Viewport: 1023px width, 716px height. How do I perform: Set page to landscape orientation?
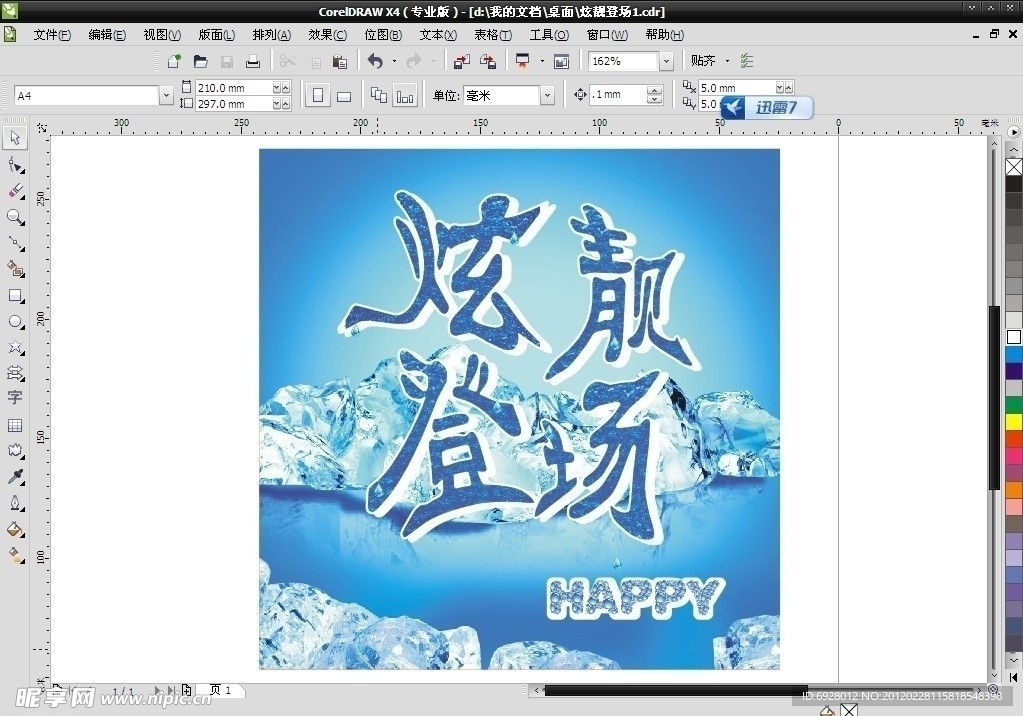(343, 93)
